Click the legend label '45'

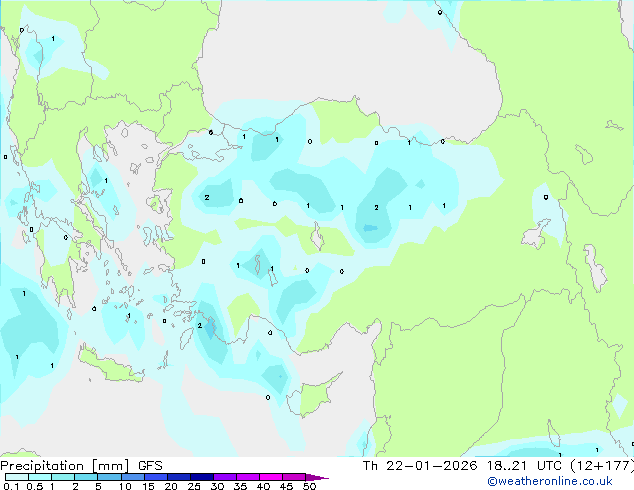point(286,486)
